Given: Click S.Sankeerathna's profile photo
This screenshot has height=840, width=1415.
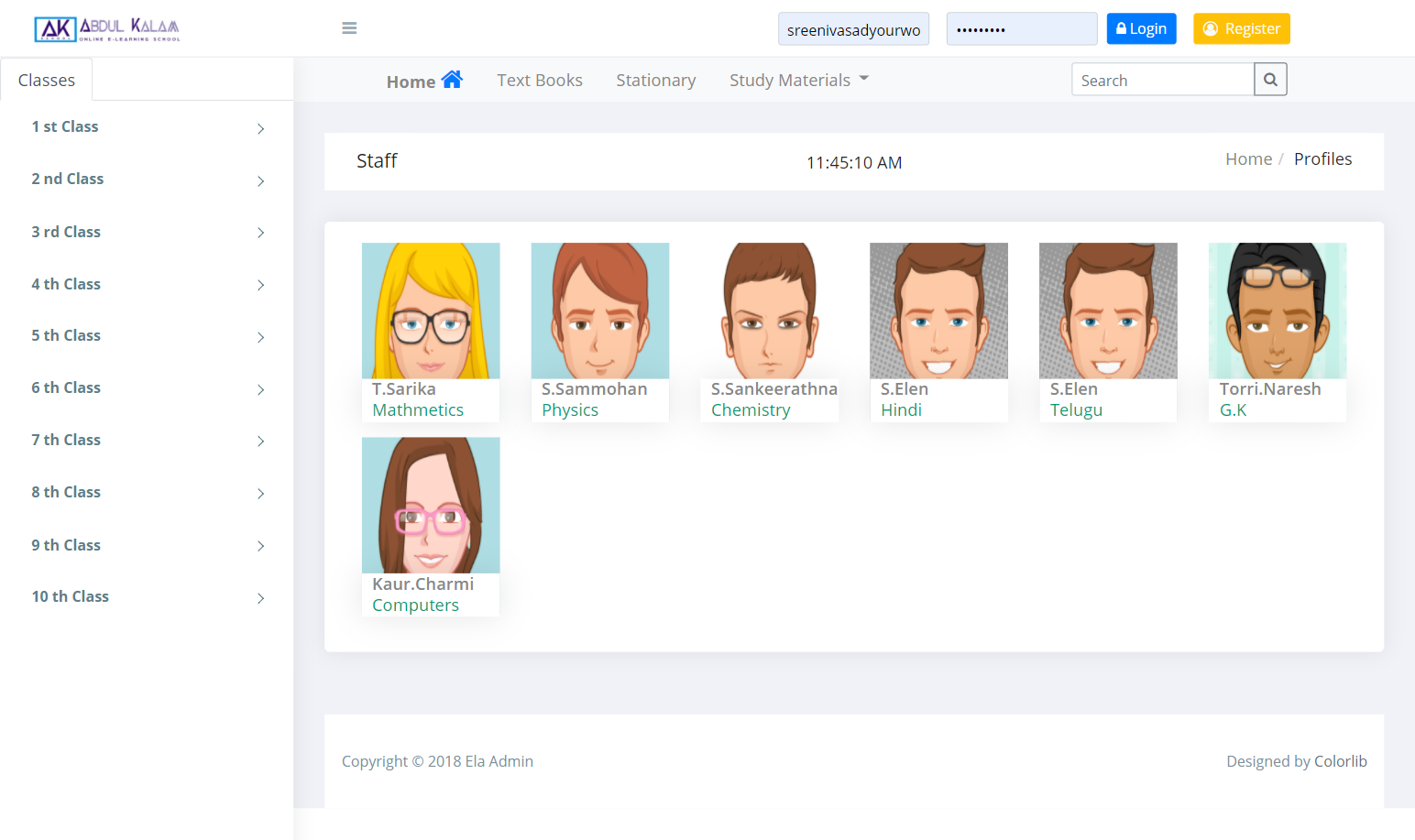Looking at the screenshot, I should pyautogui.click(x=770, y=311).
